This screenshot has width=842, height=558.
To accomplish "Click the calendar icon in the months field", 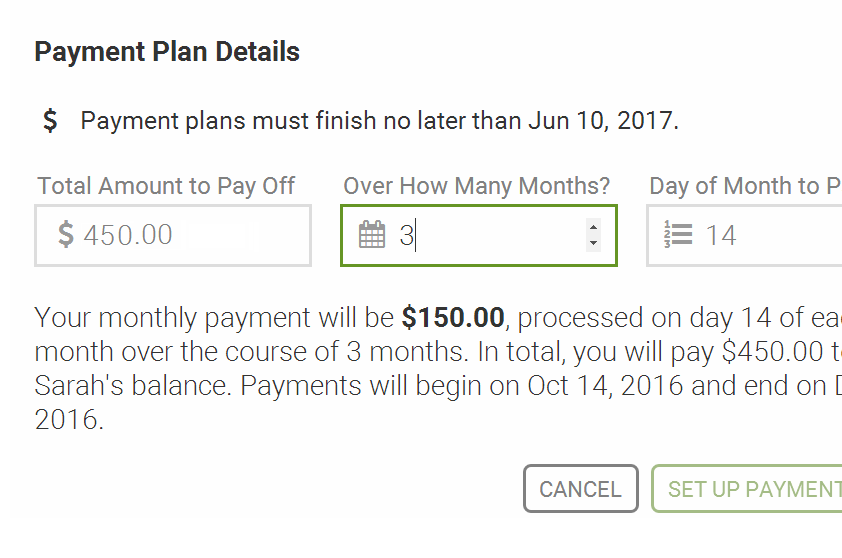I will point(372,235).
